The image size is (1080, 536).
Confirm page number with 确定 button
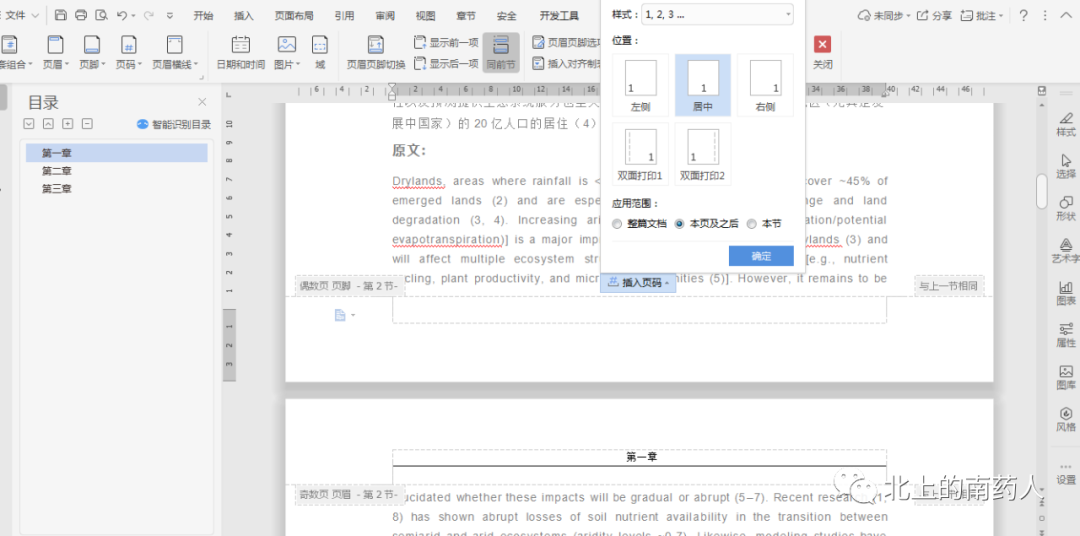(761, 256)
